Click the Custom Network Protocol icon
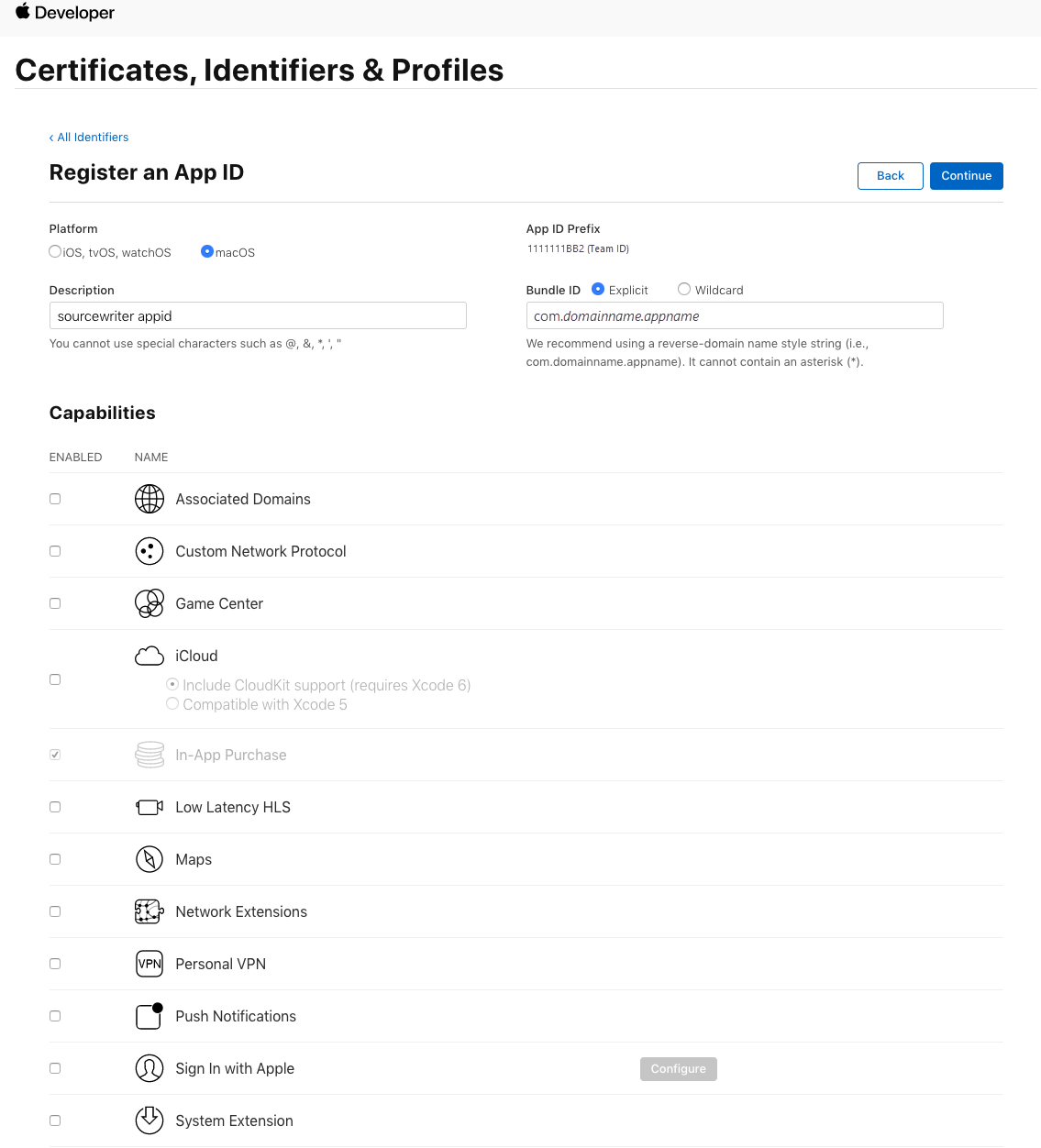This screenshot has width=1041, height=1148. pos(150,551)
